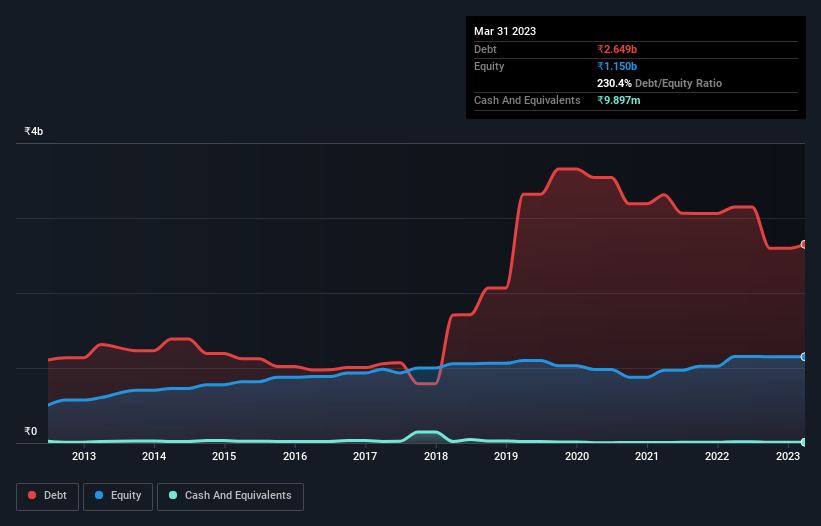This screenshot has height=526, width=821.
Task: Click the Mar 31 2023 tooltip date
Action: click(x=505, y=31)
